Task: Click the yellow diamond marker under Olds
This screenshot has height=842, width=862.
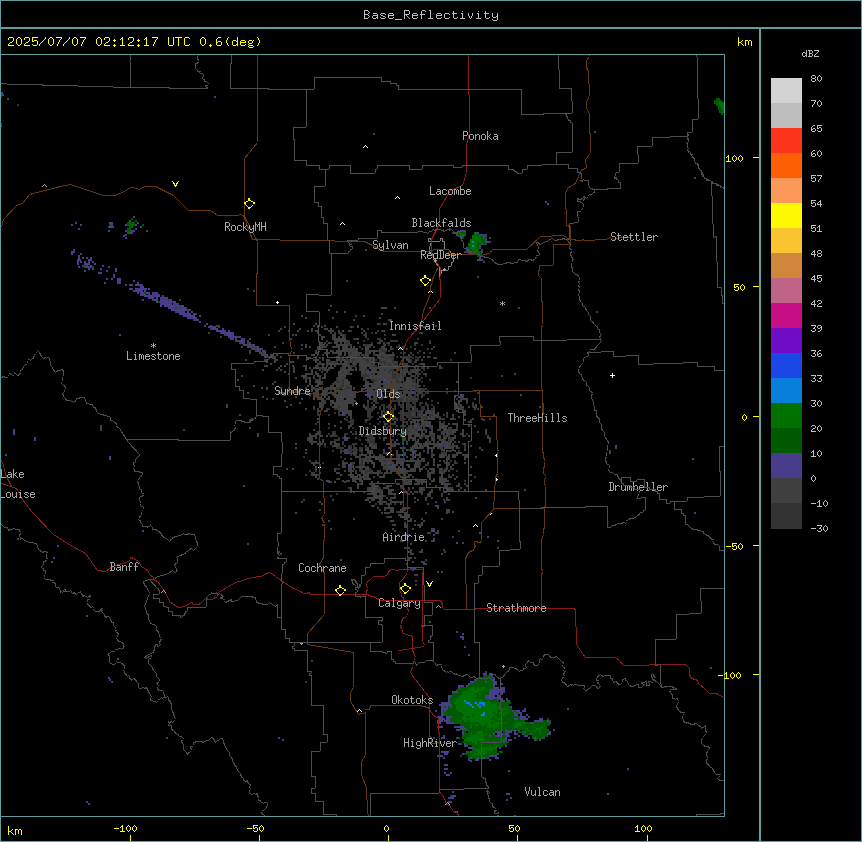Action: click(389, 417)
